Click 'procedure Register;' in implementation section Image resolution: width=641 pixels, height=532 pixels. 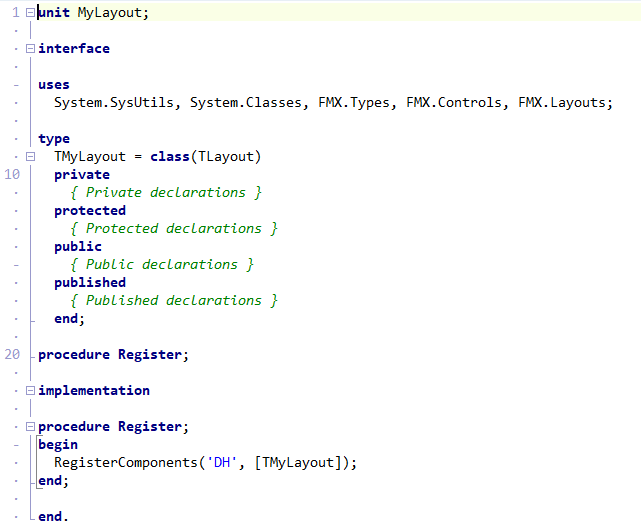(114, 426)
